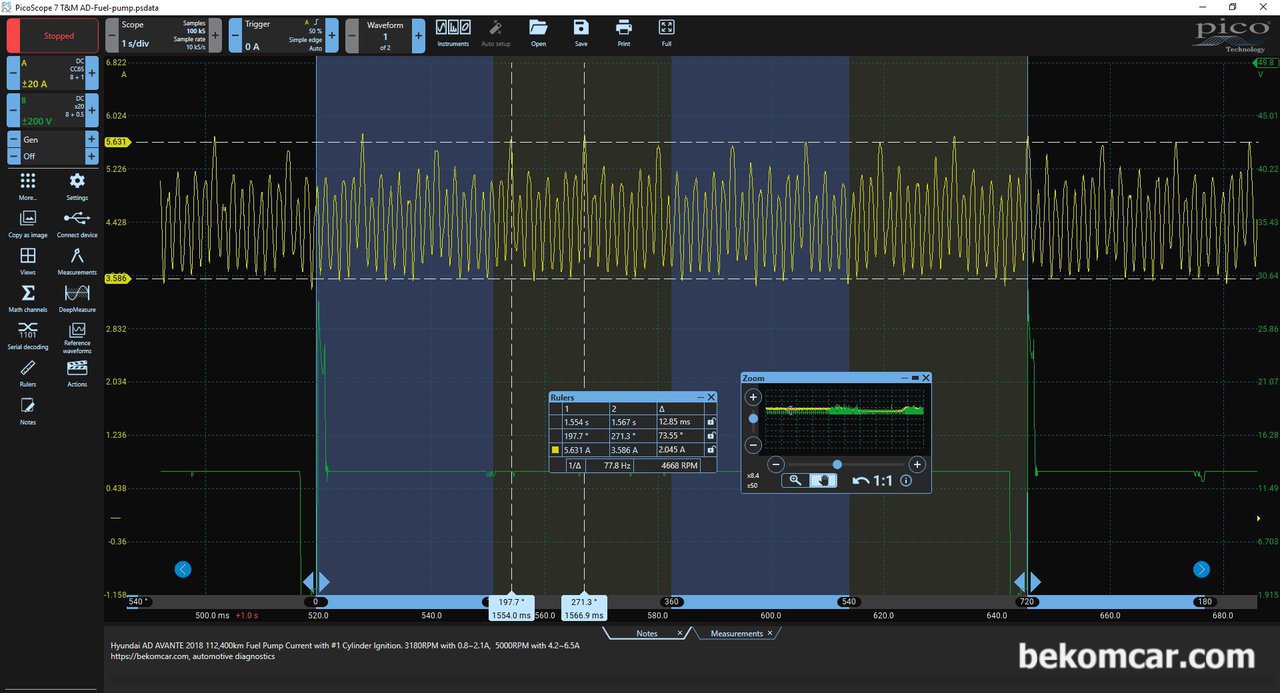Minimize the Rulers window
1280x693 pixels.
pyautogui.click(x=701, y=397)
